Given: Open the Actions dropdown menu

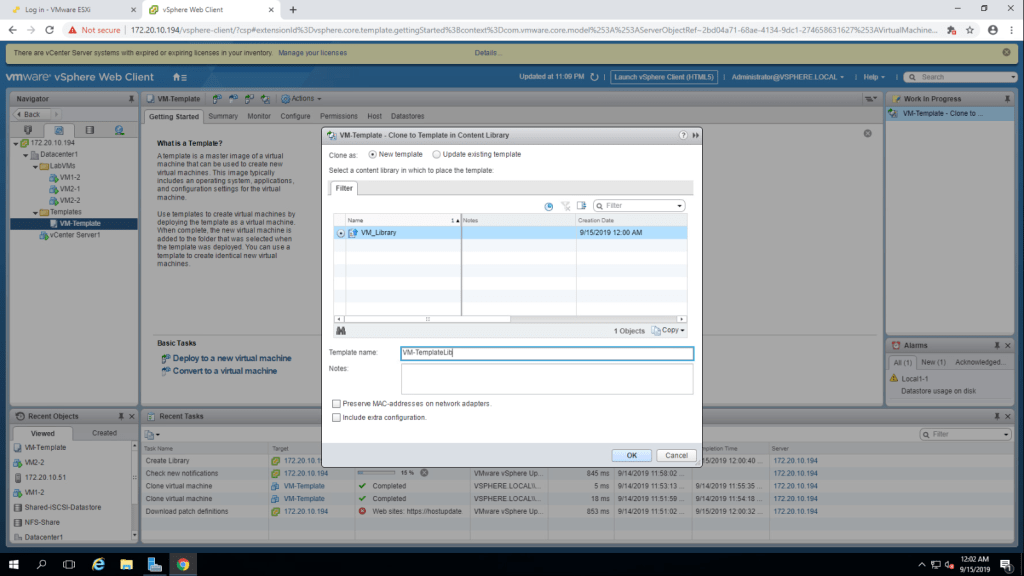Looking at the screenshot, I should click(x=301, y=99).
